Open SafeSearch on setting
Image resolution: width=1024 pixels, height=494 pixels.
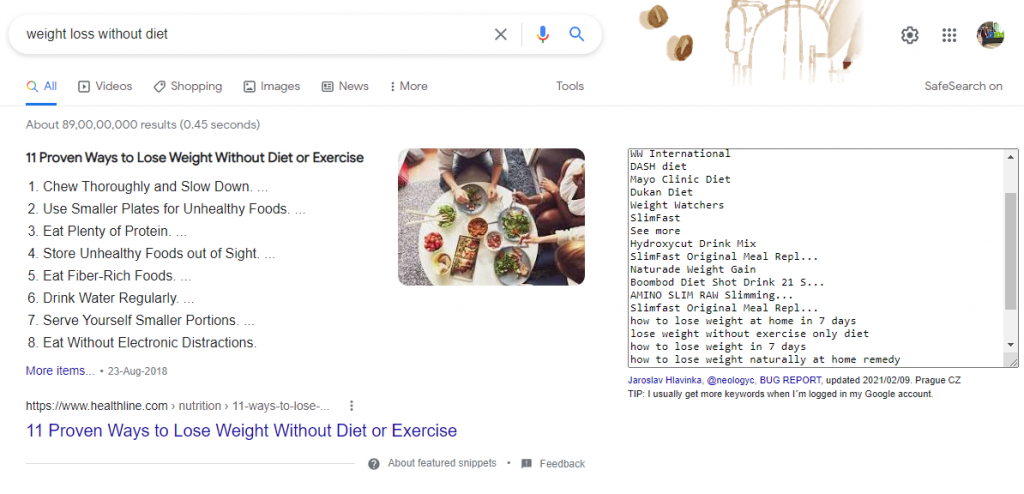tap(963, 86)
